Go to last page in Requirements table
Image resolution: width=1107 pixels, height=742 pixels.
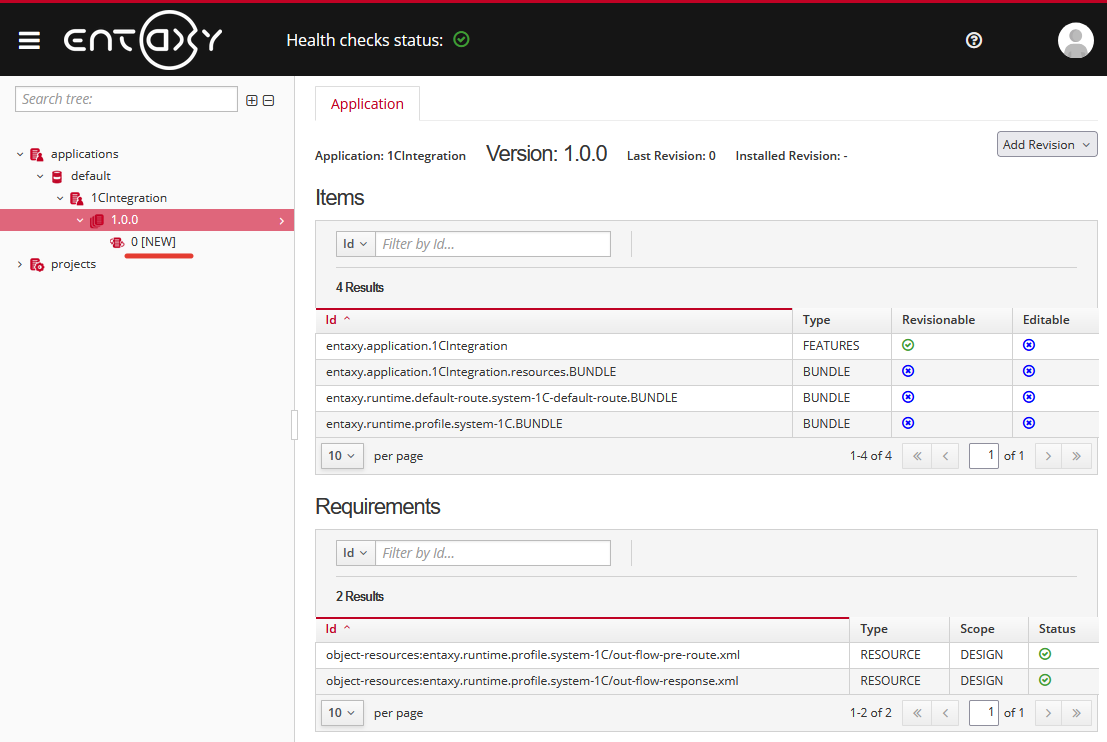pyautogui.click(x=1076, y=713)
